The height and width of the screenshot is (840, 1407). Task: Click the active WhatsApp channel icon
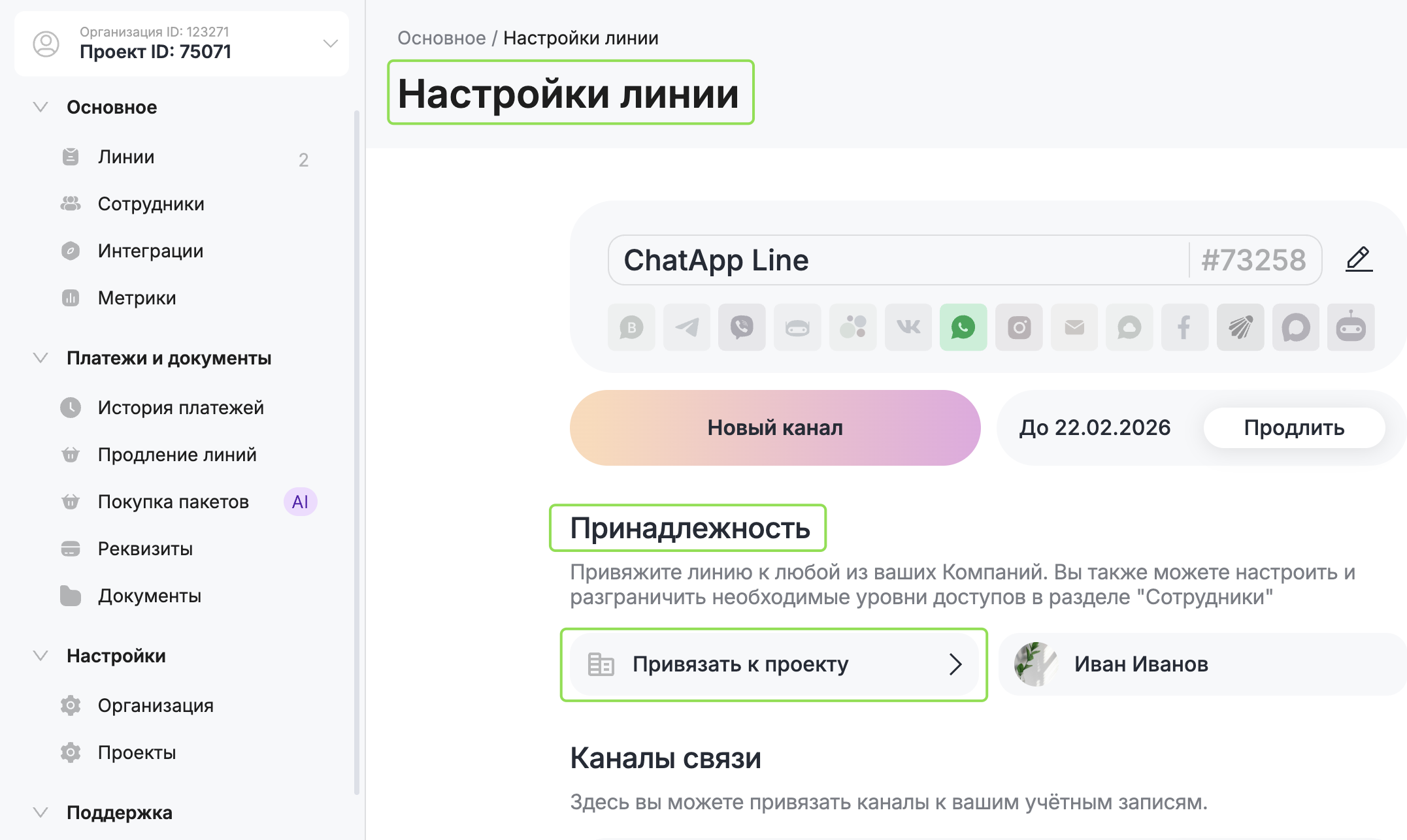click(963, 327)
